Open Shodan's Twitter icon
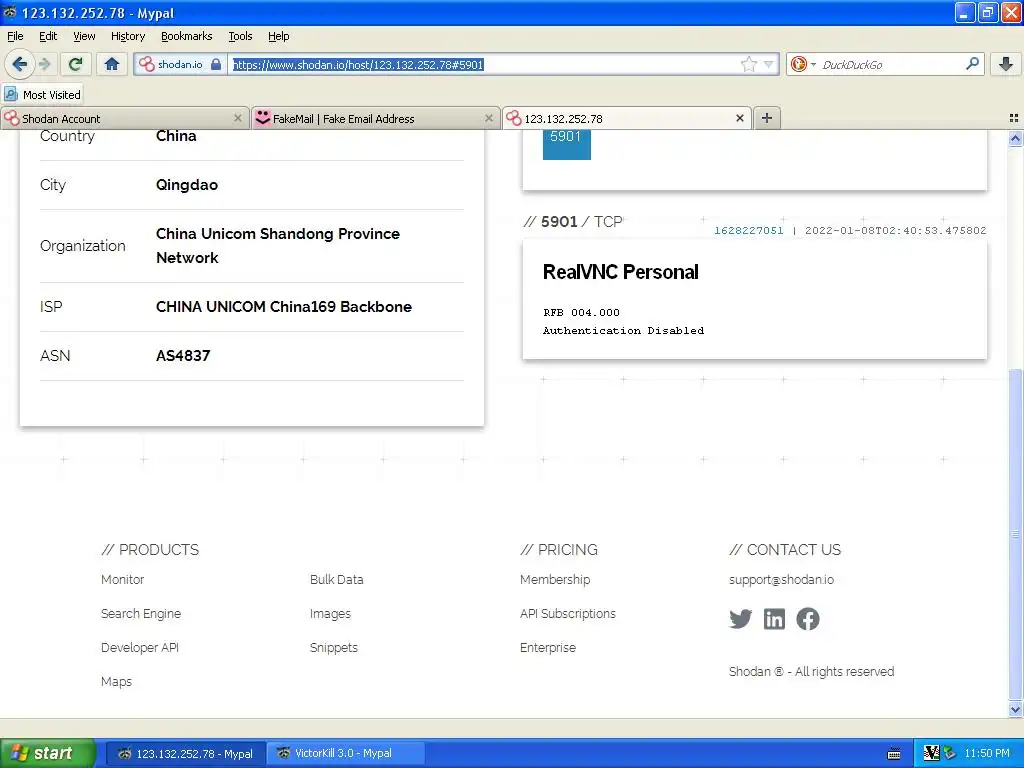Screen dimensions: 1024x768 pyautogui.click(x=741, y=618)
